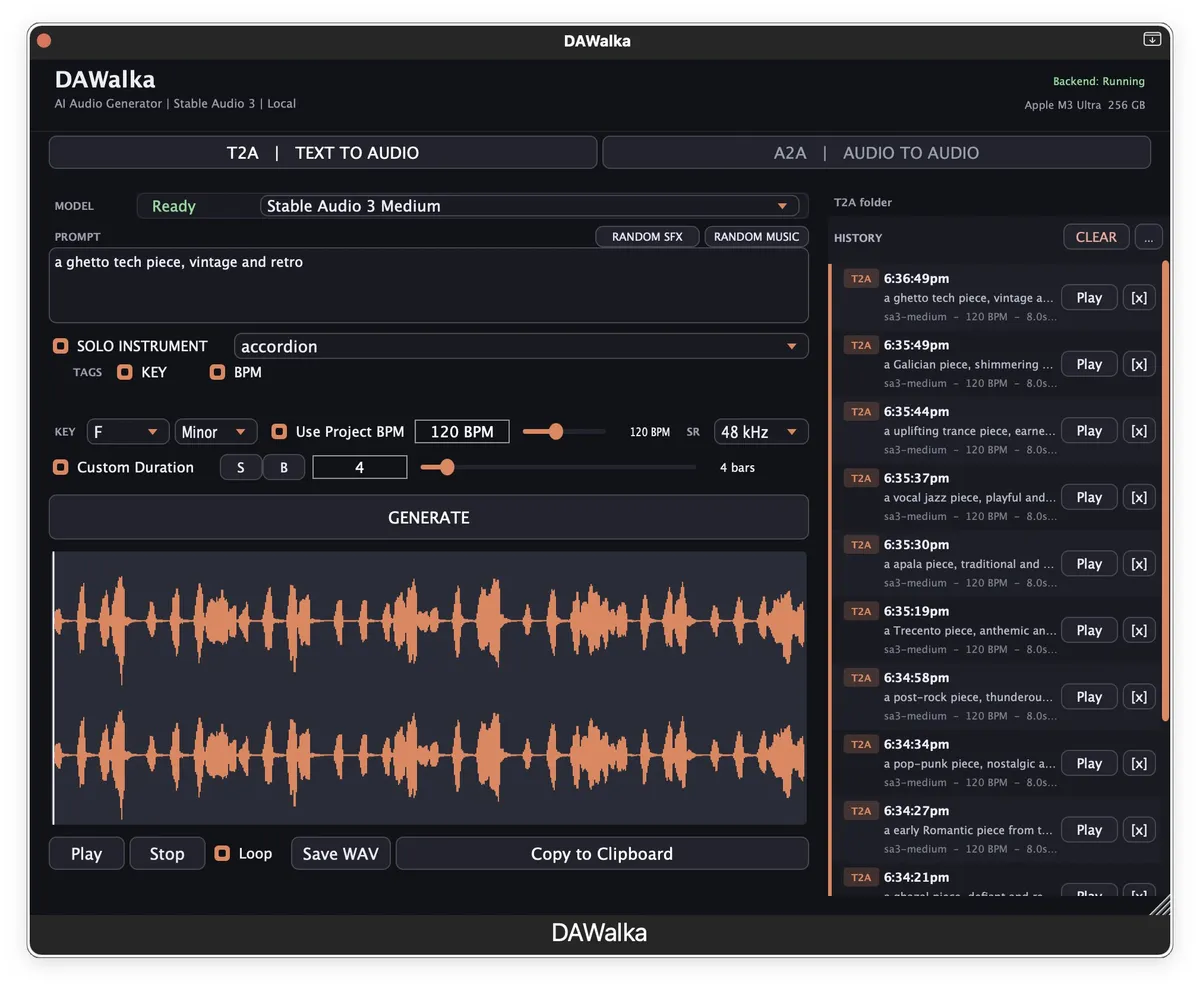Image resolution: width=1200 pixels, height=990 pixels.
Task: Open the Minor scale dropdown
Action: pos(216,432)
